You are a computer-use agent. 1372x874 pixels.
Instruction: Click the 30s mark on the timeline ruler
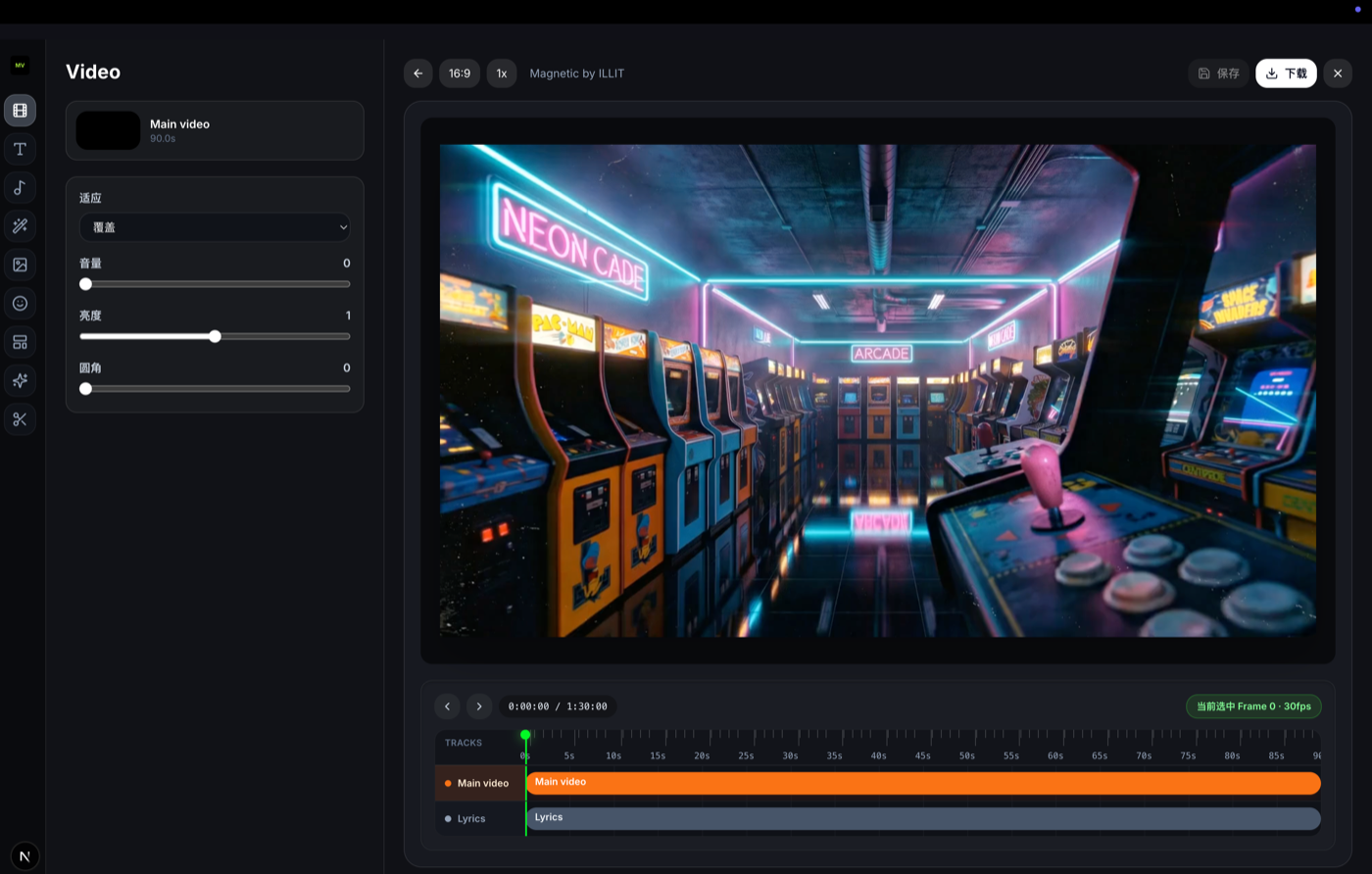tap(790, 756)
